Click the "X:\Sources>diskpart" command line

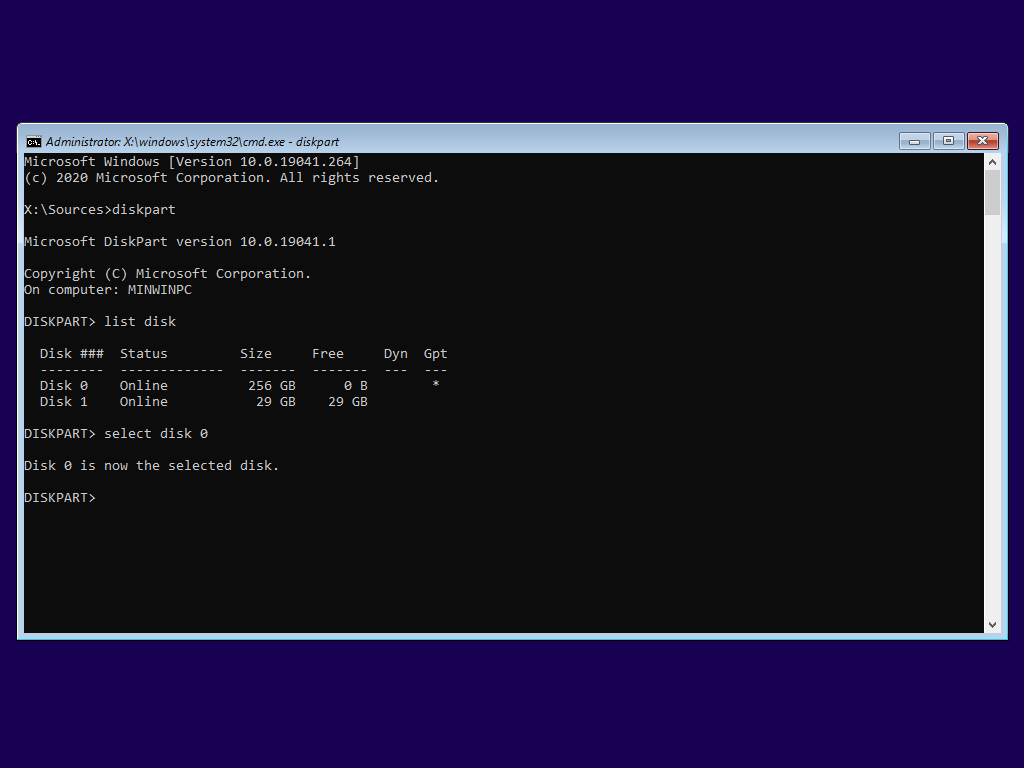pyautogui.click(x=100, y=210)
